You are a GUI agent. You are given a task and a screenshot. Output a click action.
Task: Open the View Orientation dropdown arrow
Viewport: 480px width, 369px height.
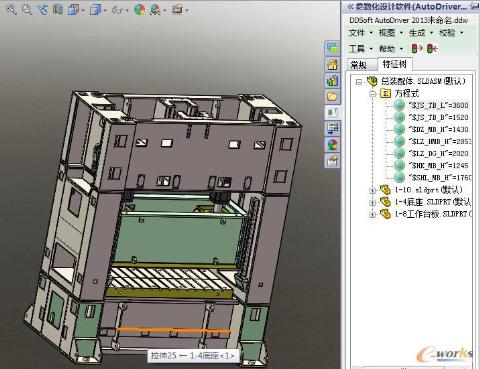click(x=83, y=11)
